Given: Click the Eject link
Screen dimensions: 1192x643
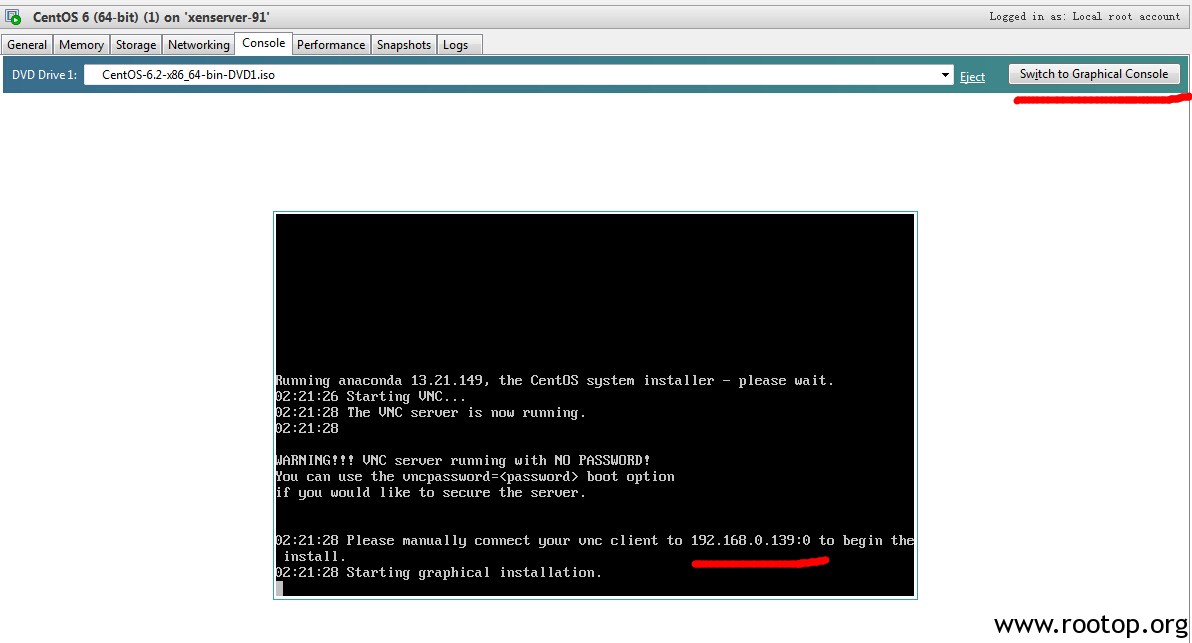Looking at the screenshot, I should pos(972,77).
